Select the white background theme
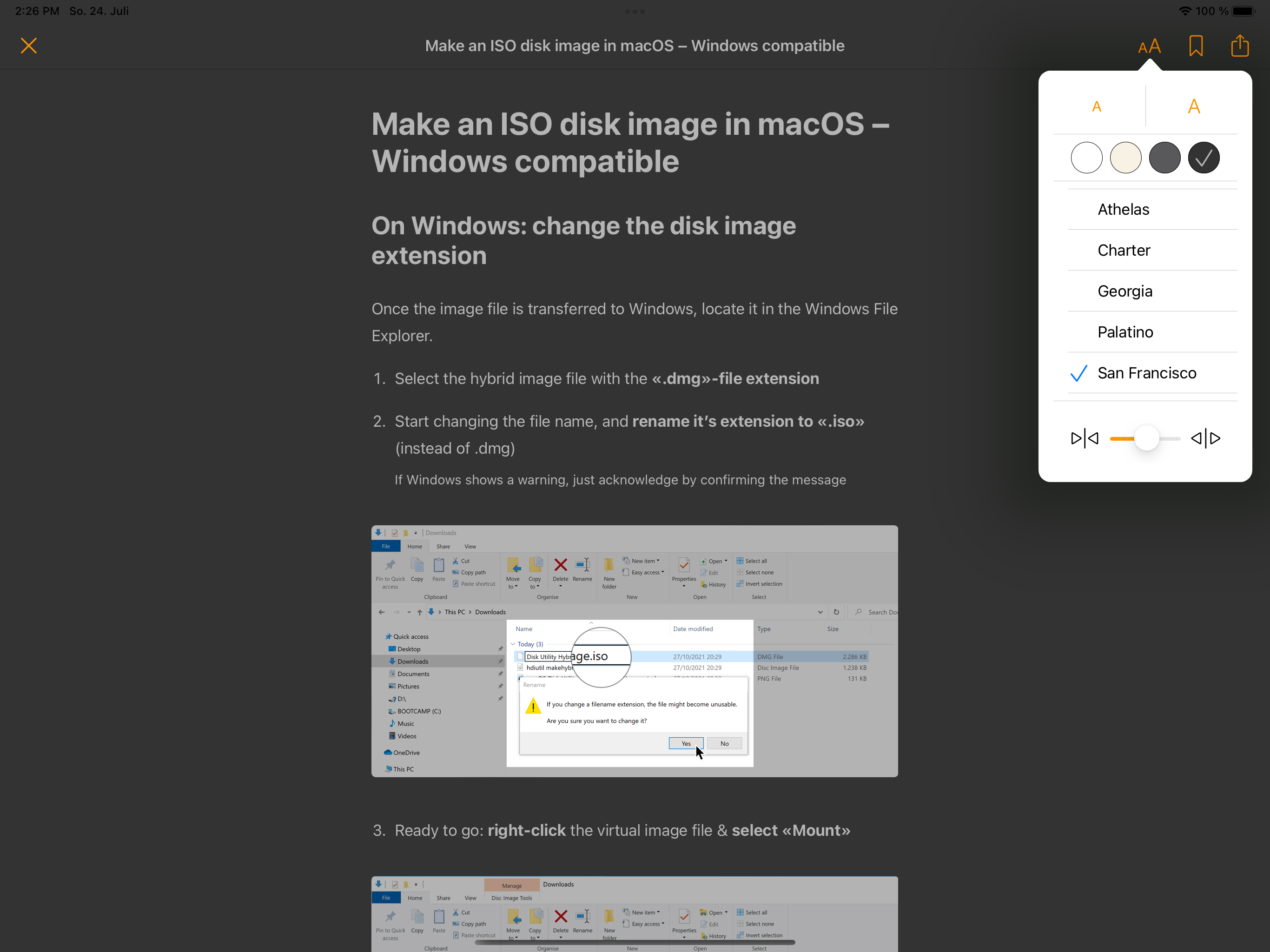Viewport: 1270px width, 952px height. (x=1086, y=157)
